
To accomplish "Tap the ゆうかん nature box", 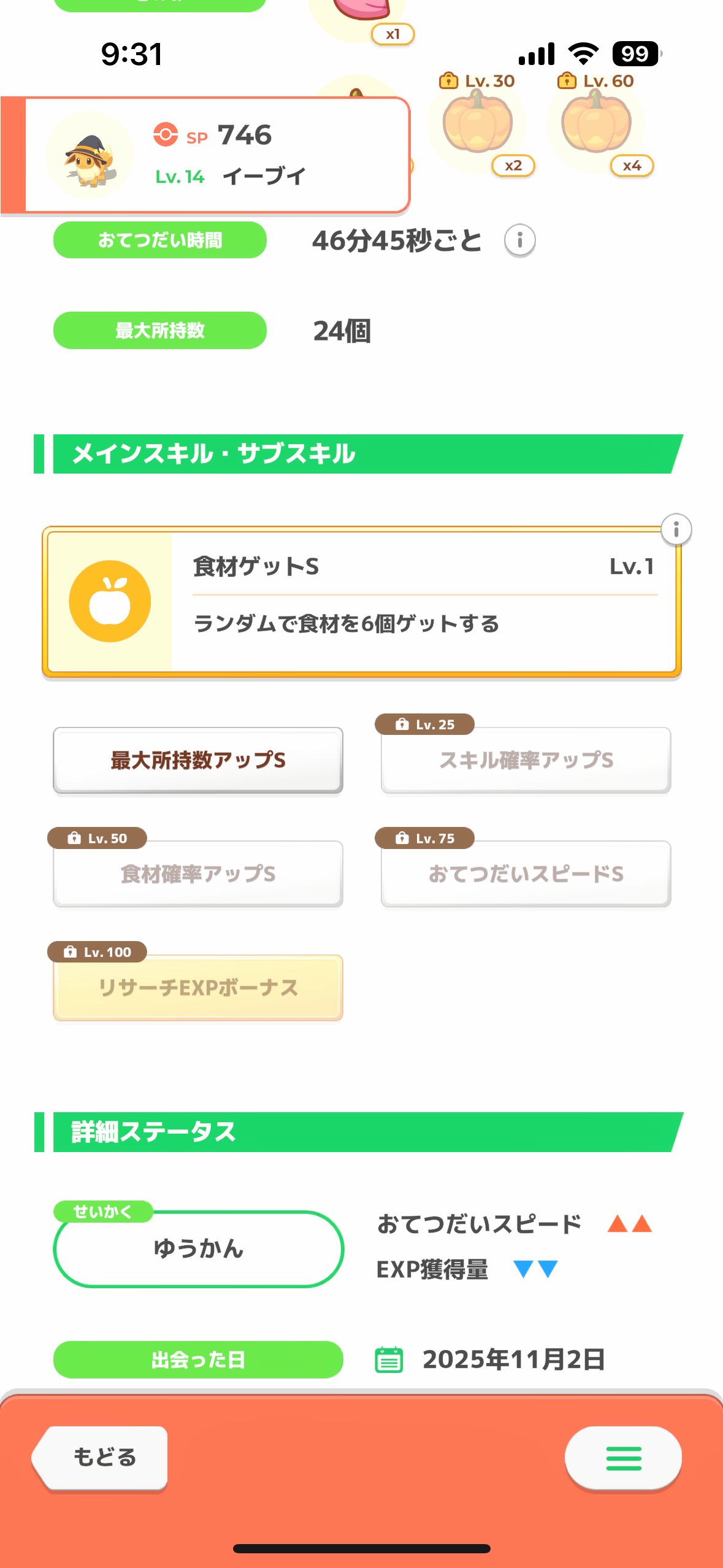I will [x=197, y=1249].
